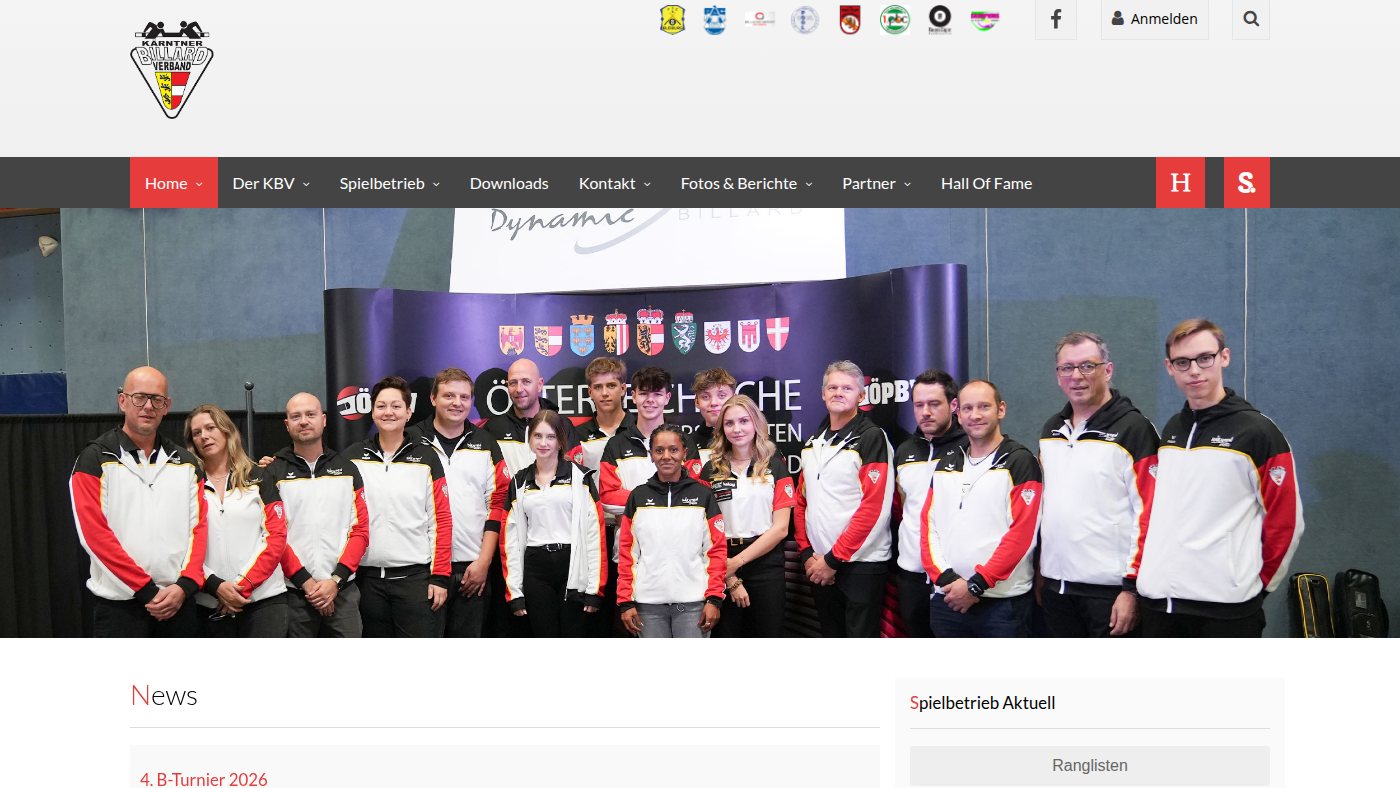Open the yellow shield club logo
1400x788 pixels.
pyautogui.click(x=672, y=19)
